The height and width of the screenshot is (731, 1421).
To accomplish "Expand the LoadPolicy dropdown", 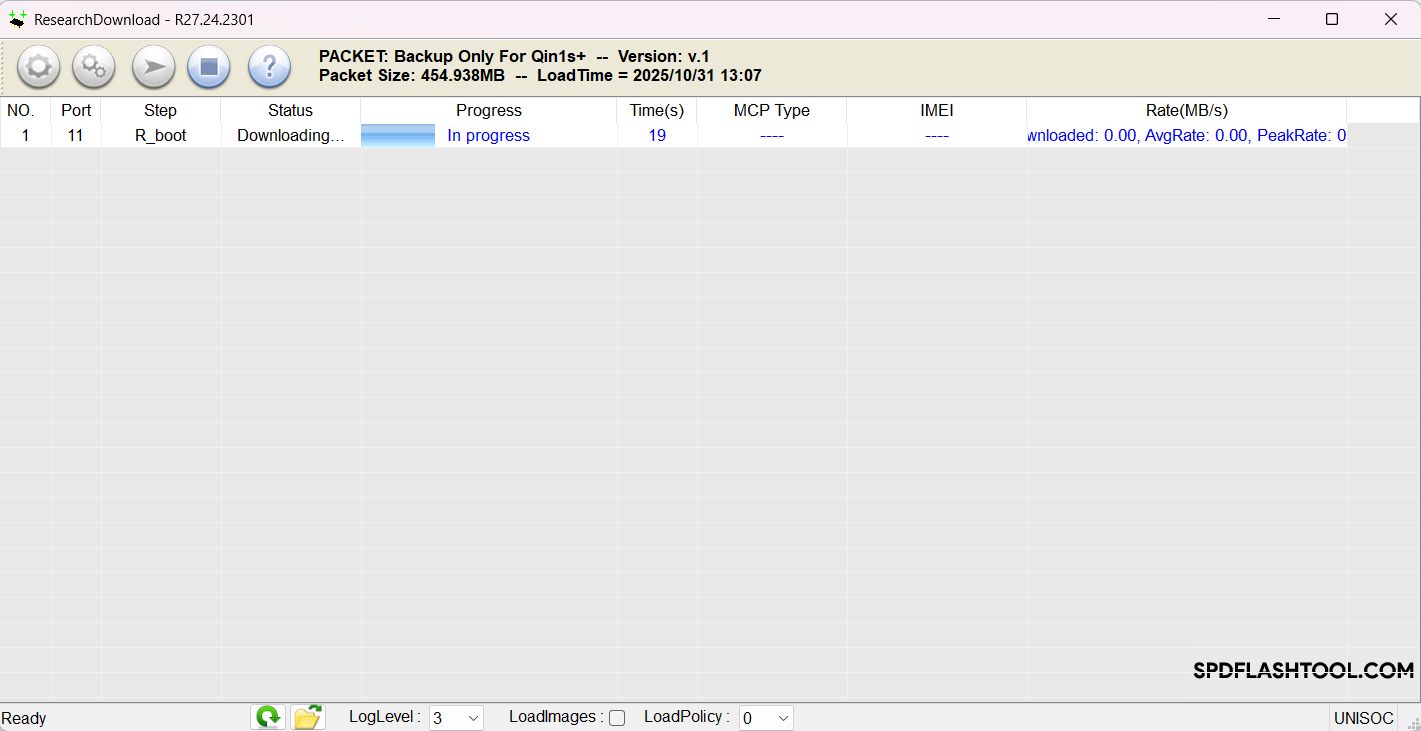I will [765, 717].
